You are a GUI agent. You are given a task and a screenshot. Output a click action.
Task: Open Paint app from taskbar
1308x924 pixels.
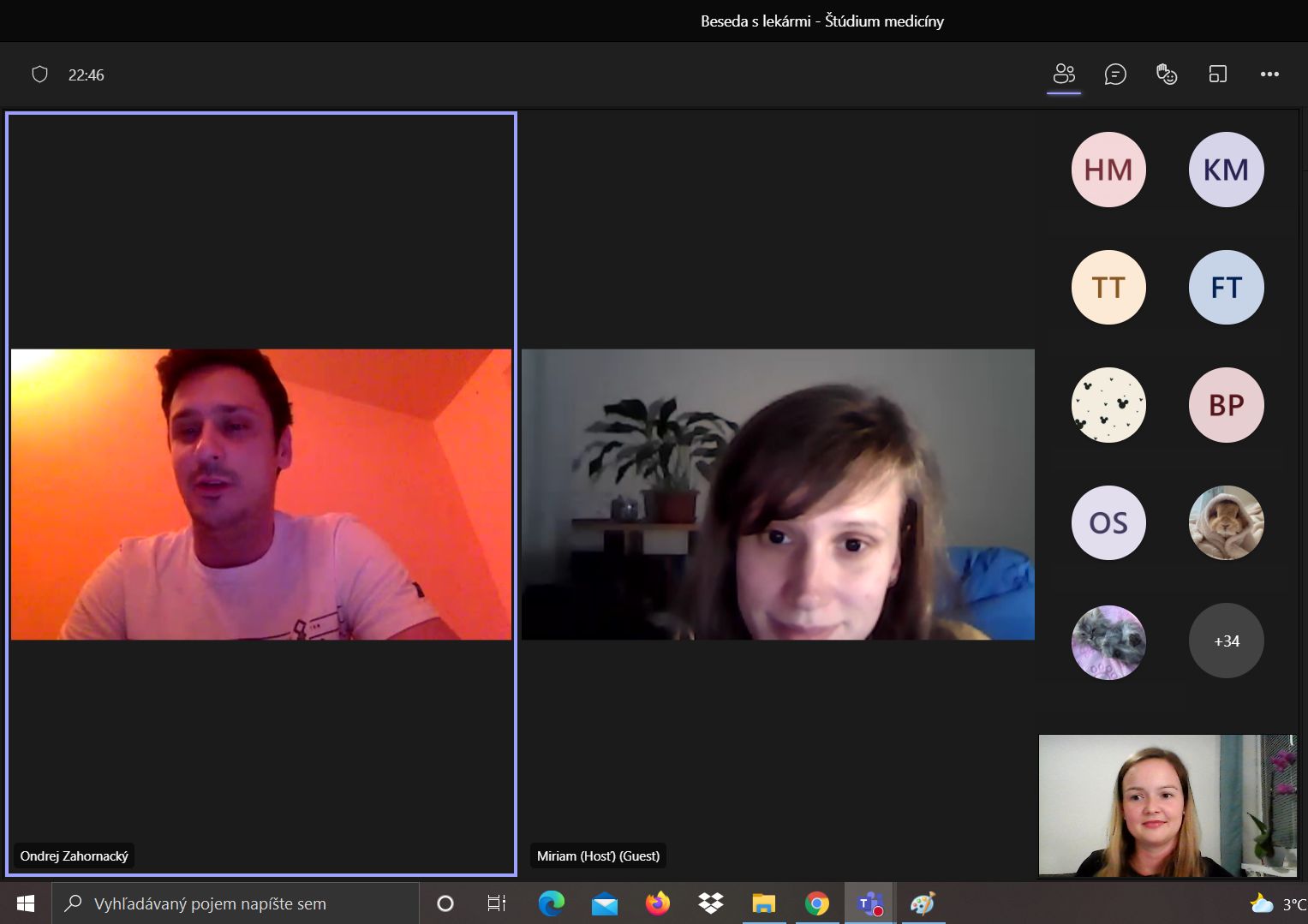click(x=923, y=903)
